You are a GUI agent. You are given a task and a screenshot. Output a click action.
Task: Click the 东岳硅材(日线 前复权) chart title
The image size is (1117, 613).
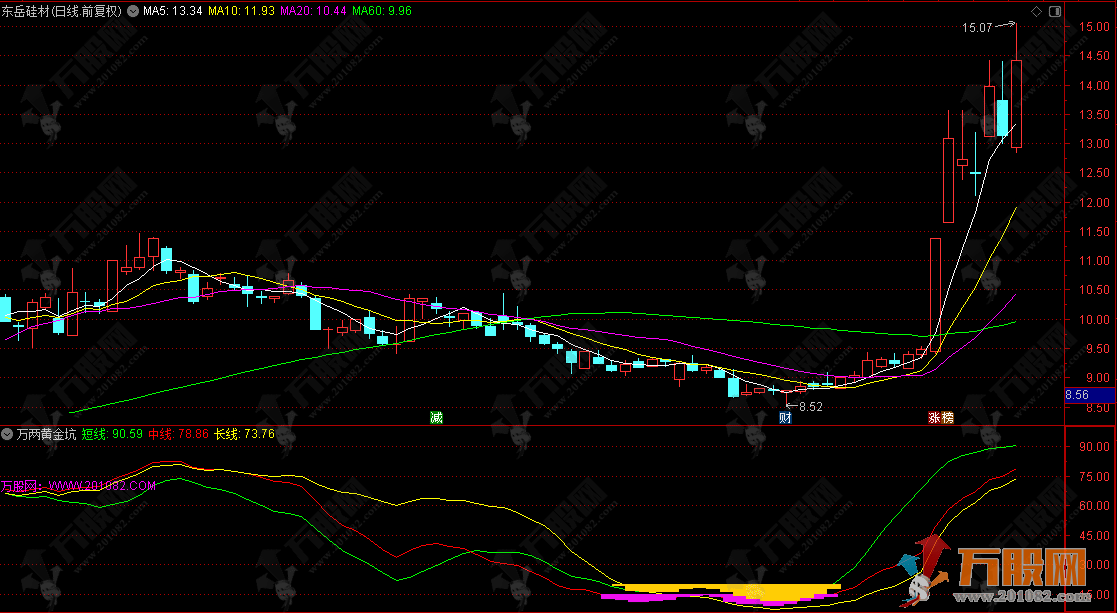pos(61,11)
